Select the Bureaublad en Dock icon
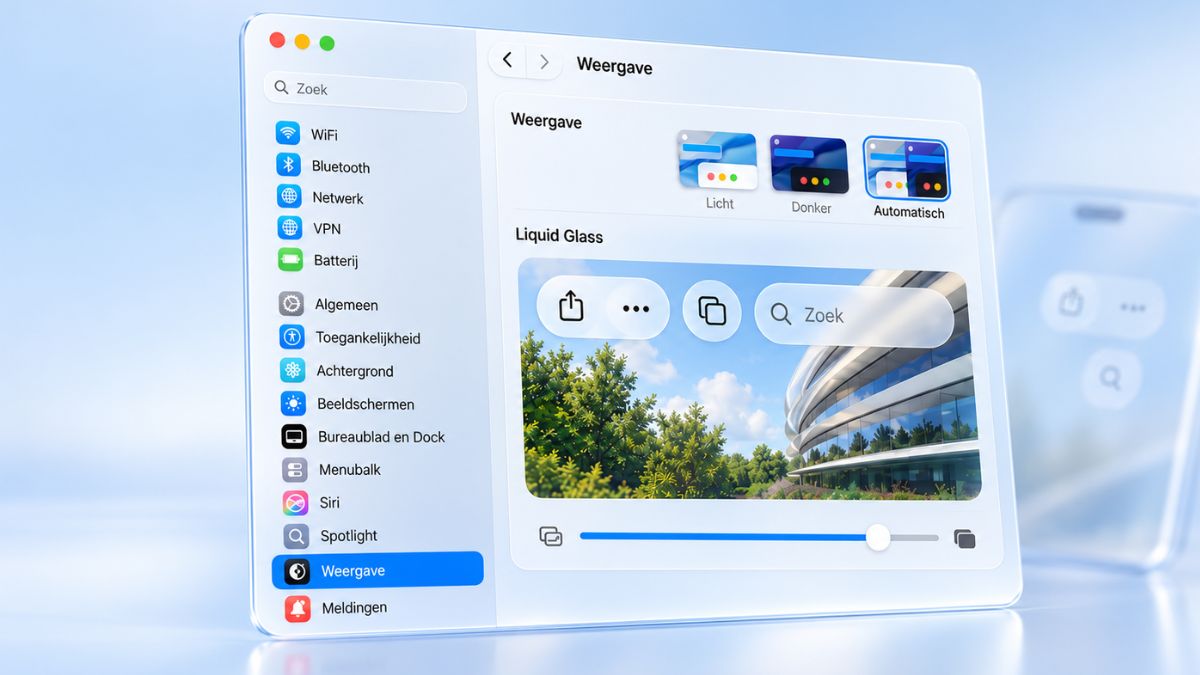The width and height of the screenshot is (1200, 675). (294, 436)
